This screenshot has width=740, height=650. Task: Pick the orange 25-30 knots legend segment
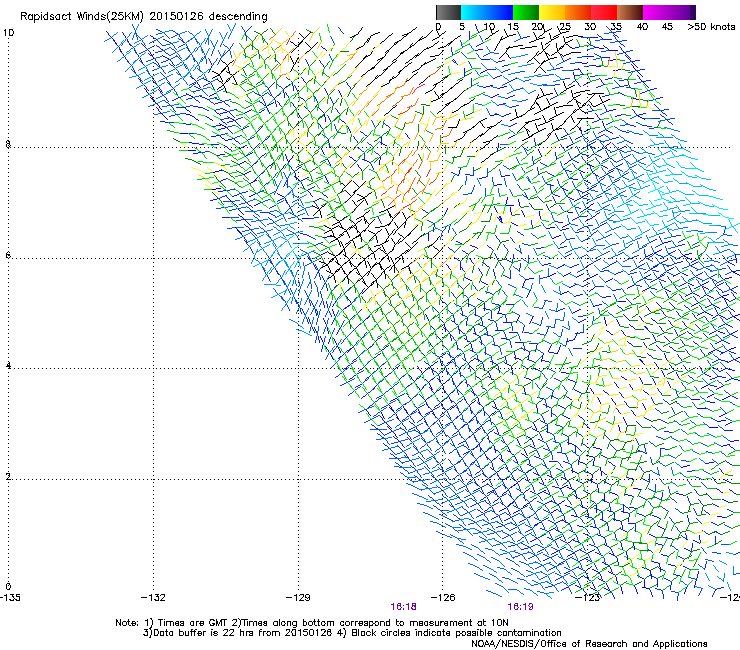578,12
